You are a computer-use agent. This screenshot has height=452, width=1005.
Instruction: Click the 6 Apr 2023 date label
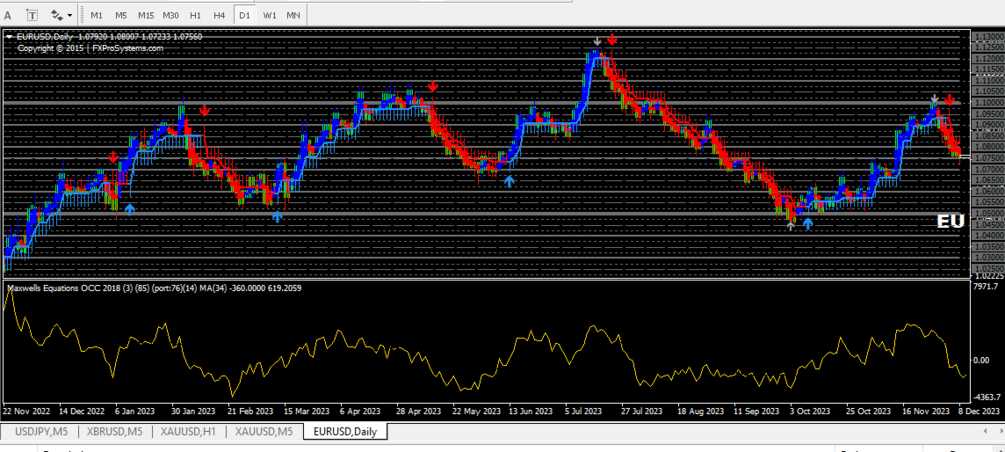[x=361, y=411]
